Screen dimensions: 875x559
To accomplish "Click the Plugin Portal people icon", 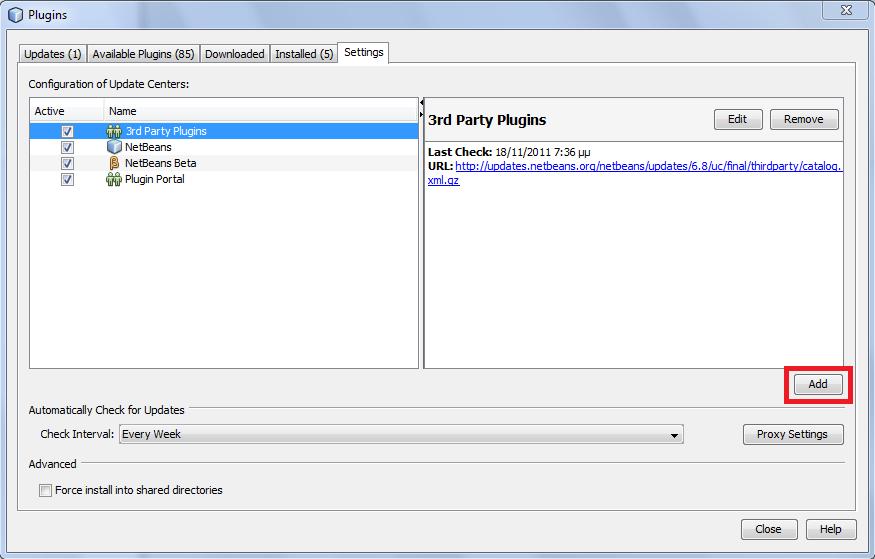I will [x=114, y=179].
